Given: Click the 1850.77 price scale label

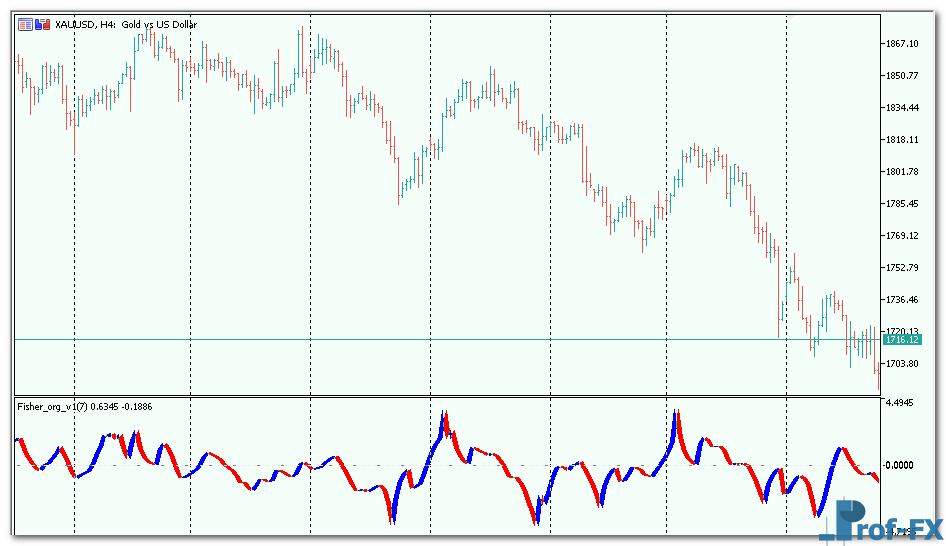Looking at the screenshot, I should (x=902, y=76).
